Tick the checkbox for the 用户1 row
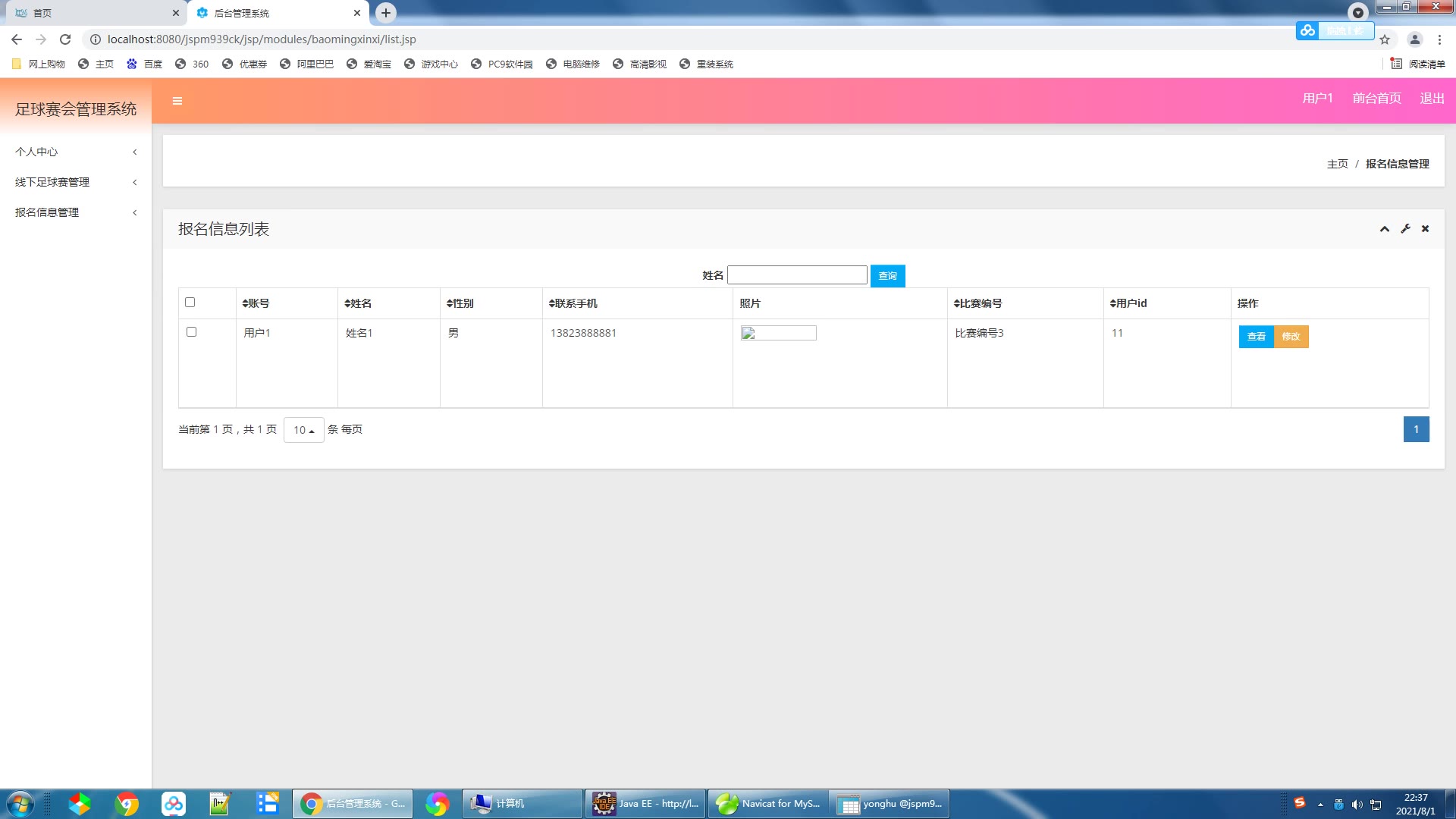Image resolution: width=1456 pixels, height=819 pixels. (192, 332)
